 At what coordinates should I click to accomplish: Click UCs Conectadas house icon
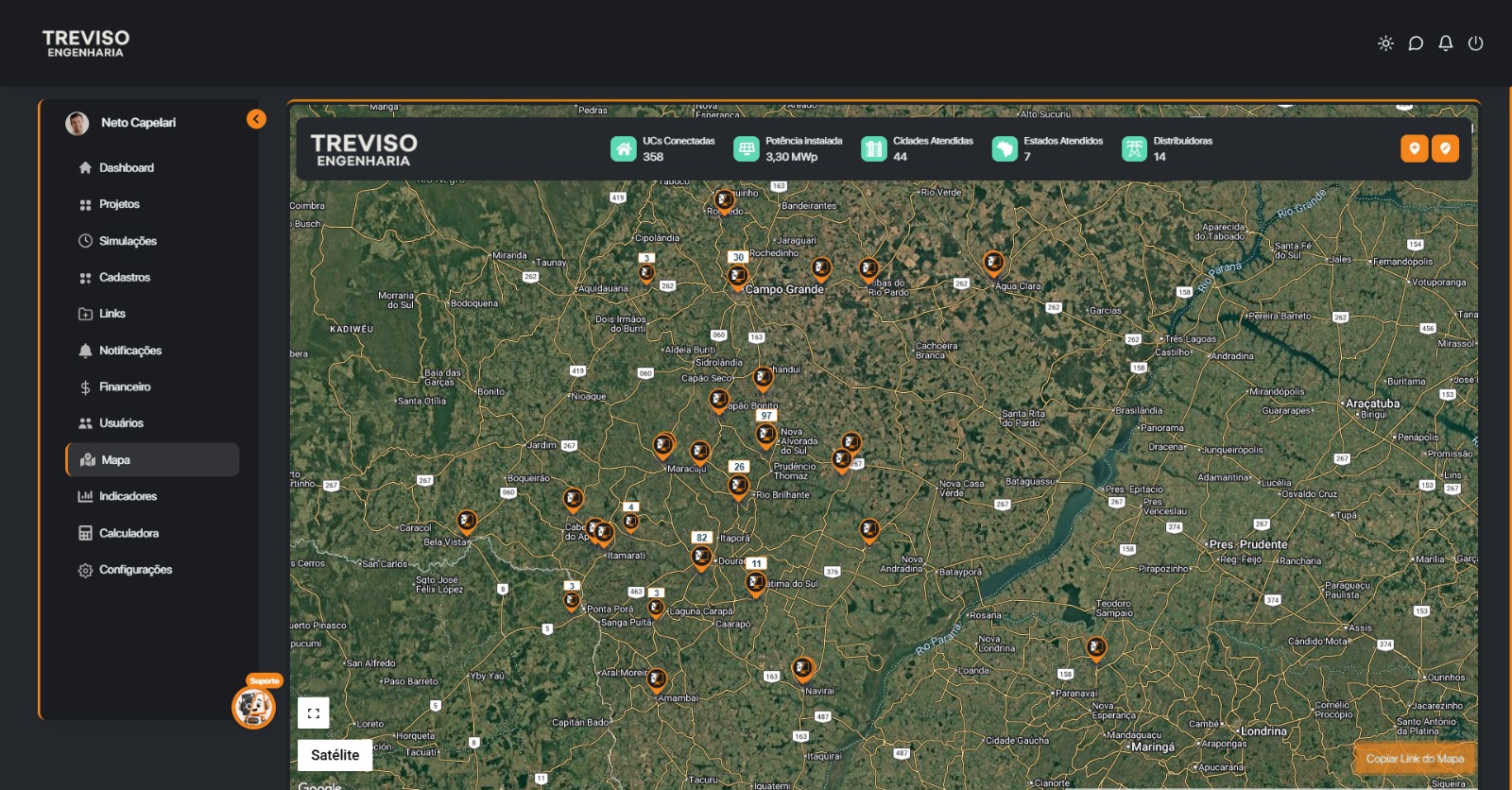click(x=624, y=148)
